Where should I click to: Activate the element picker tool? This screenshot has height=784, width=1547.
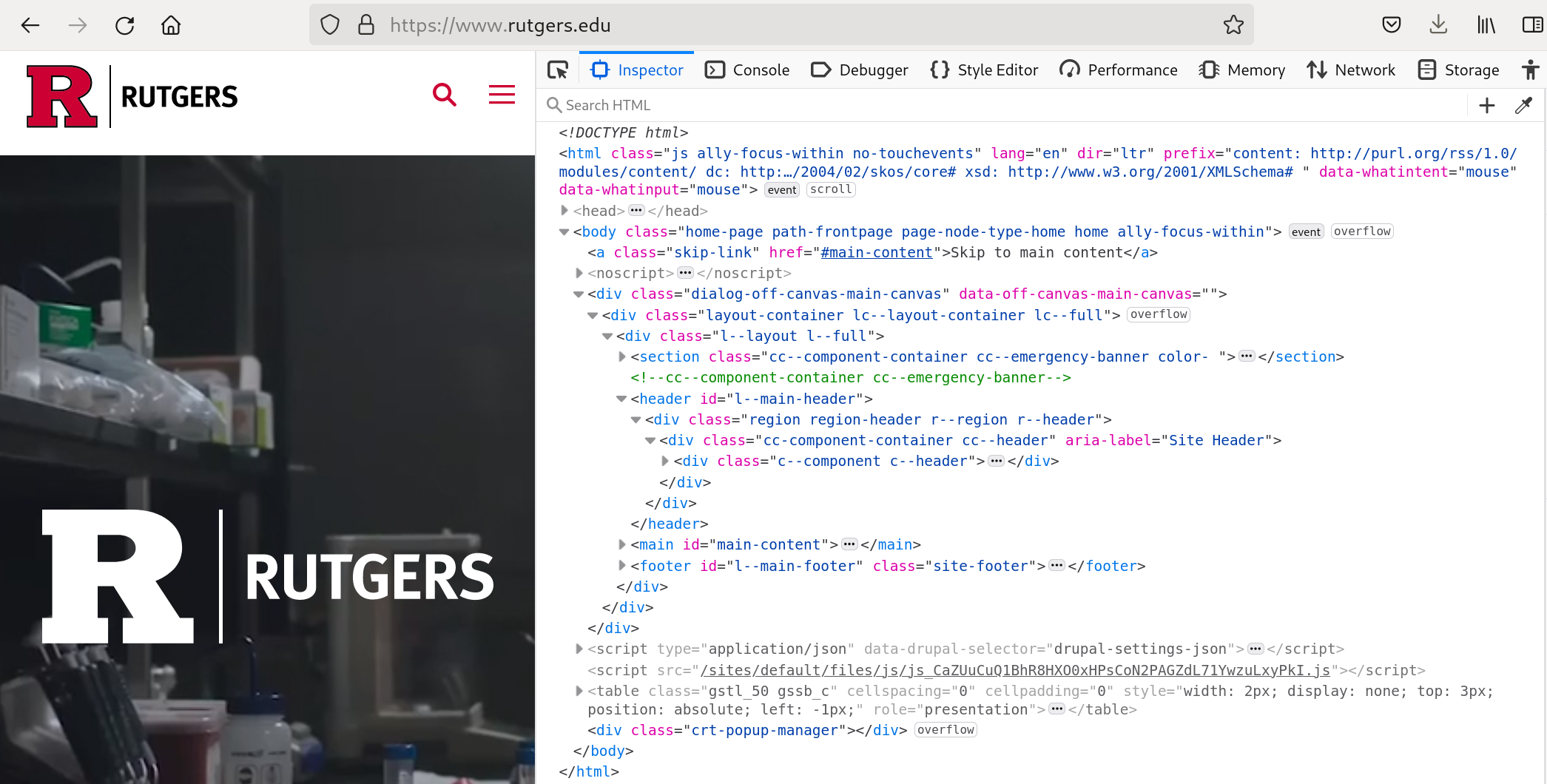pyautogui.click(x=558, y=70)
